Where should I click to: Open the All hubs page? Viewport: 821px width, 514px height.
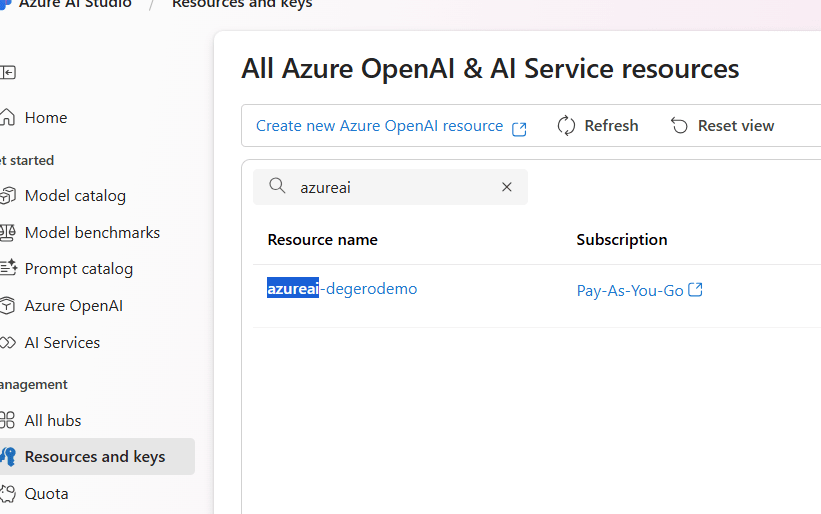(53, 420)
